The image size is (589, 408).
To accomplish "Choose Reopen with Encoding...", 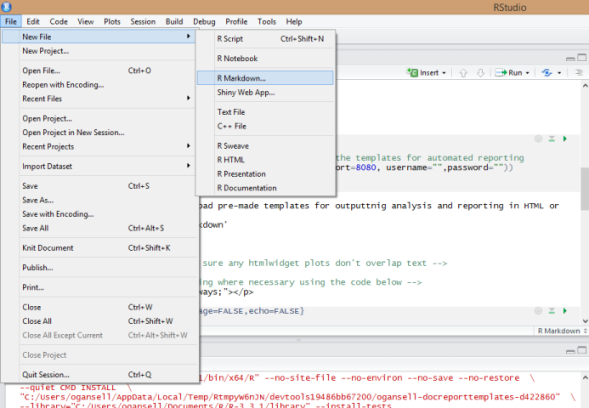I will click(98, 85).
